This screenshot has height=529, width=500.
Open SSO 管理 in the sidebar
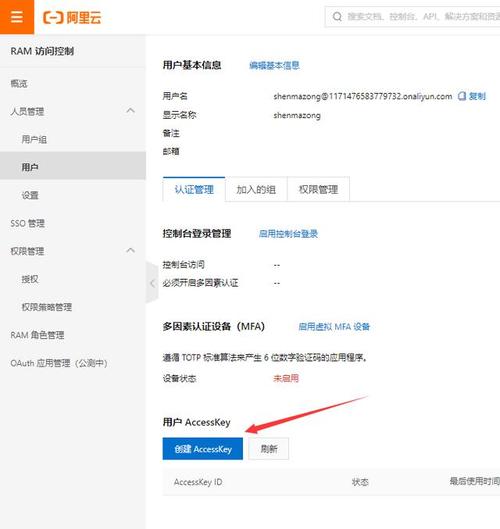coord(27,223)
